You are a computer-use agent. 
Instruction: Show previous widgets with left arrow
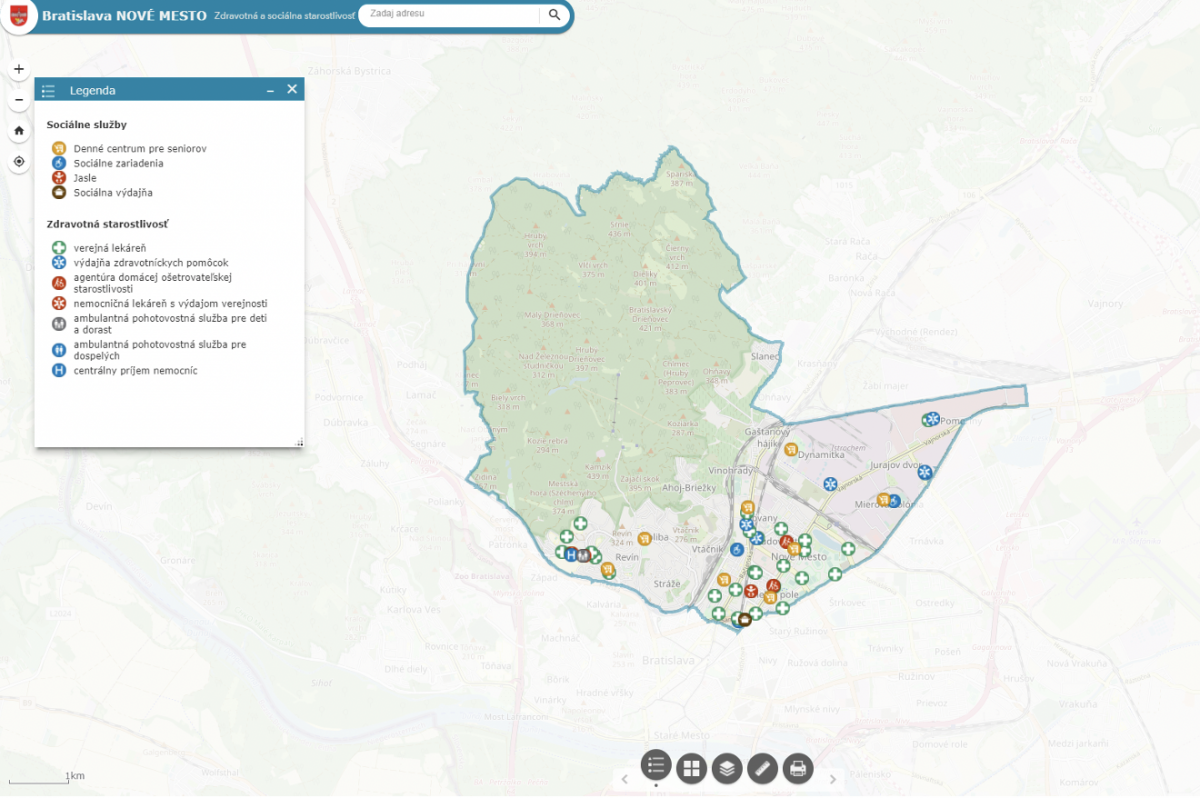623,779
